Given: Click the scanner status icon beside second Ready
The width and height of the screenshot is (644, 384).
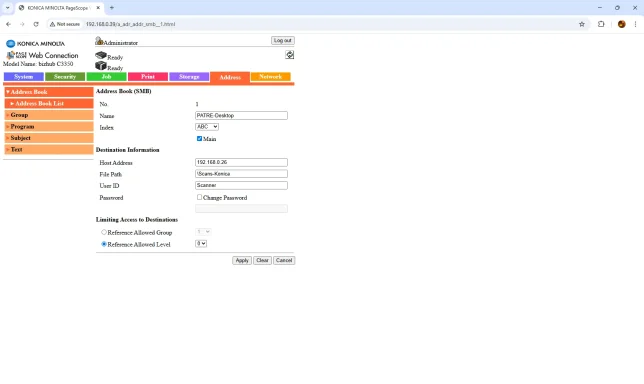Looking at the screenshot, I should (x=101, y=66).
